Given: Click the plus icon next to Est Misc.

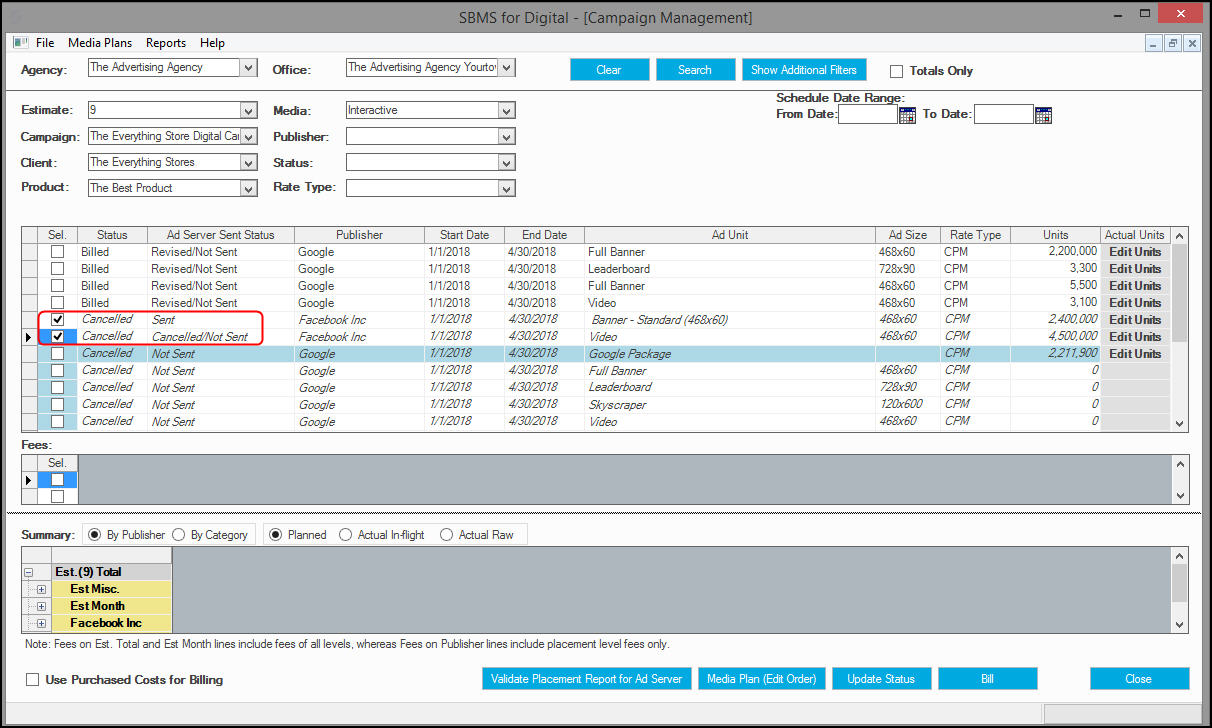Looking at the screenshot, I should point(41,589).
